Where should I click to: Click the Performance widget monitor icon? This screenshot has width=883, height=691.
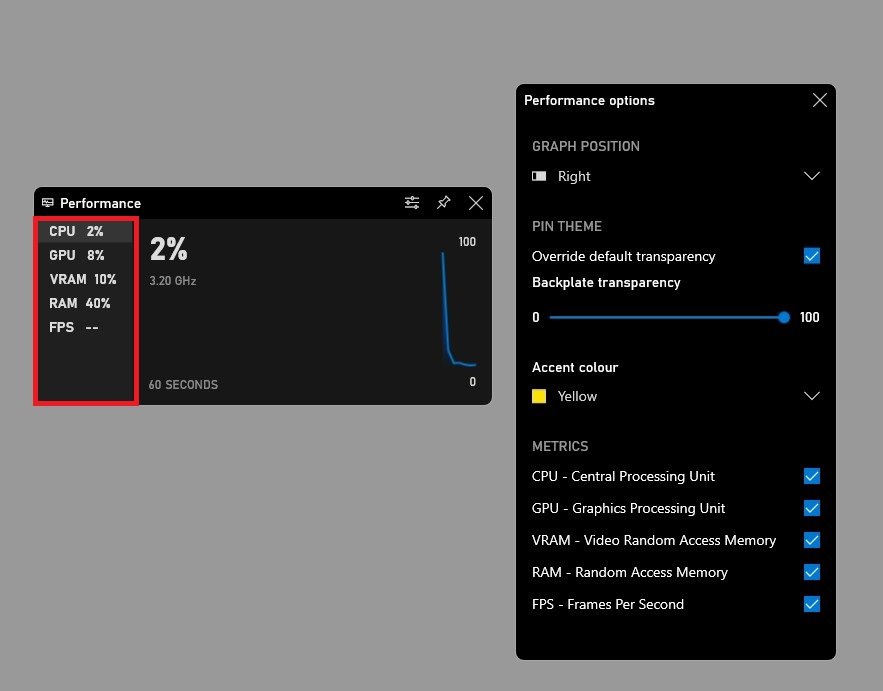point(48,203)
